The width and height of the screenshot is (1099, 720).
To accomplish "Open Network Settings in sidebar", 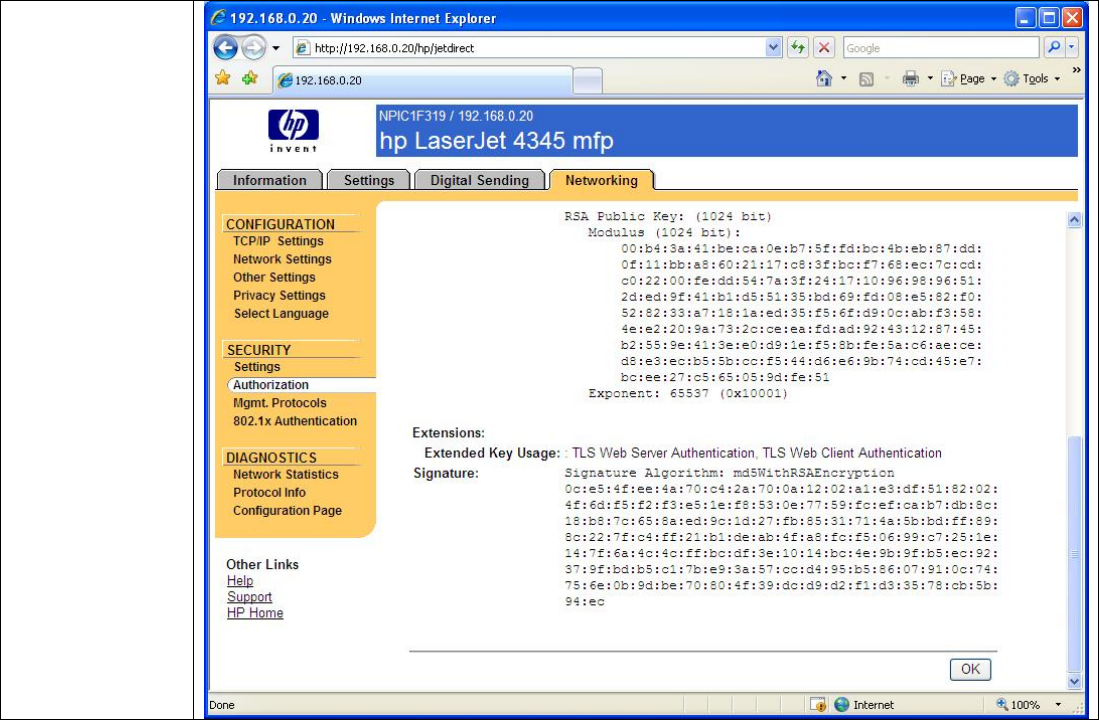I will [282, 259].
